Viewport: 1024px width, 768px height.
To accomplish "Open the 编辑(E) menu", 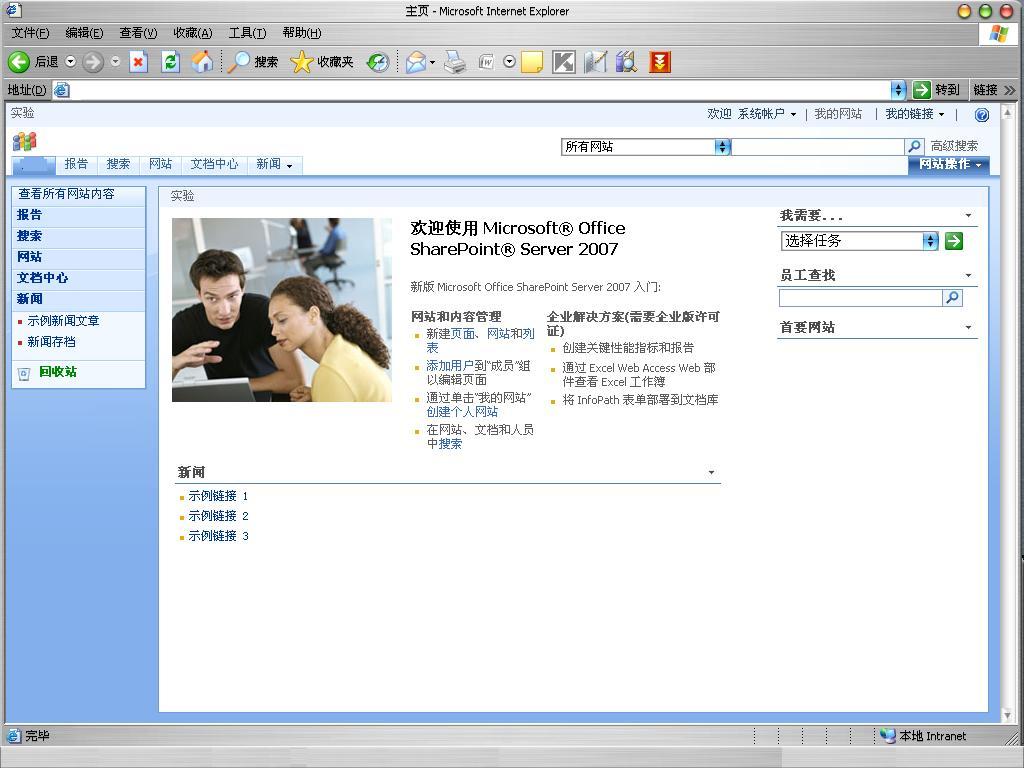I will click(84, 33).
